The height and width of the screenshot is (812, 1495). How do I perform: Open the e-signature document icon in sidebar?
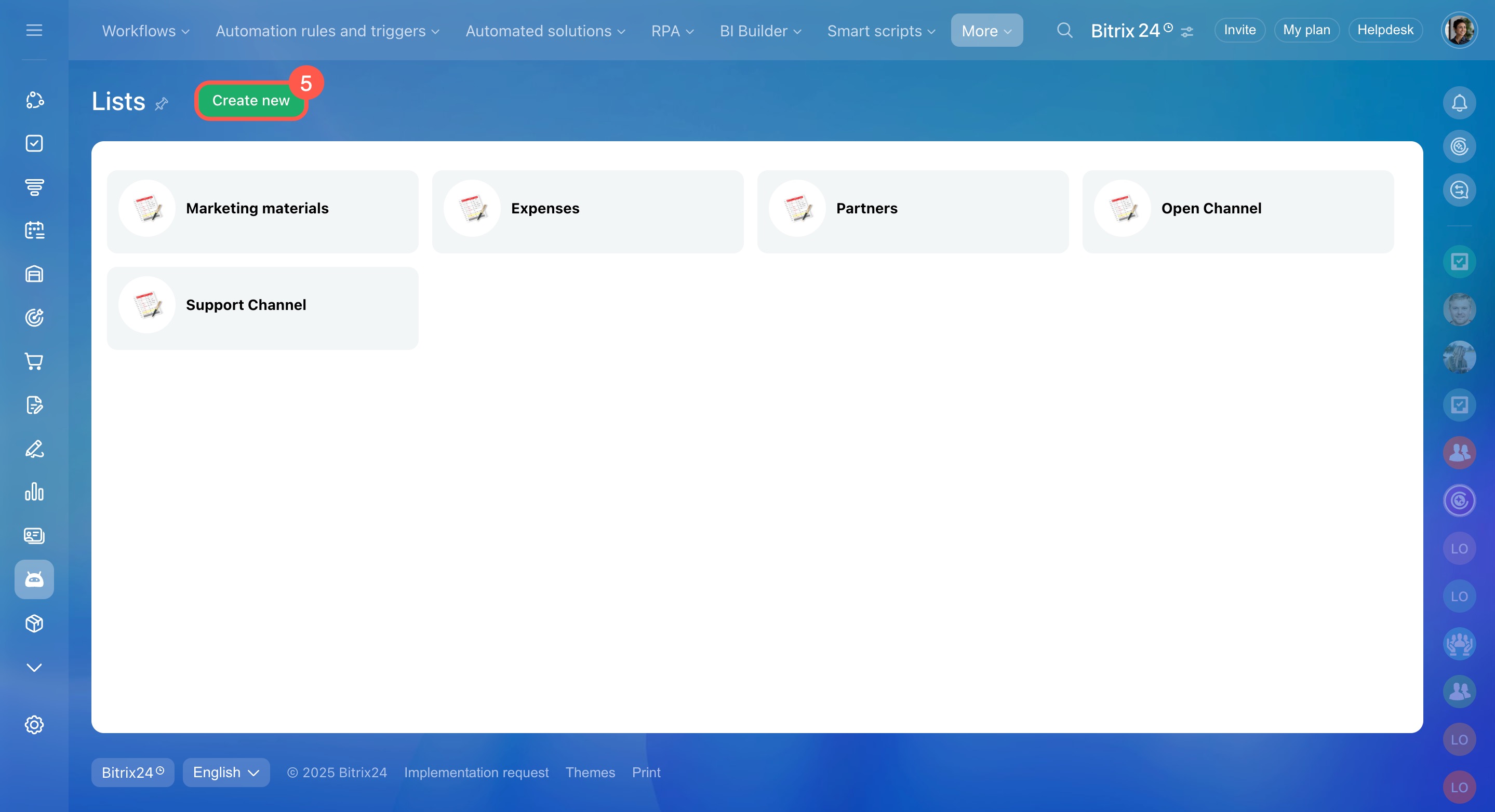tap(34, 405)
